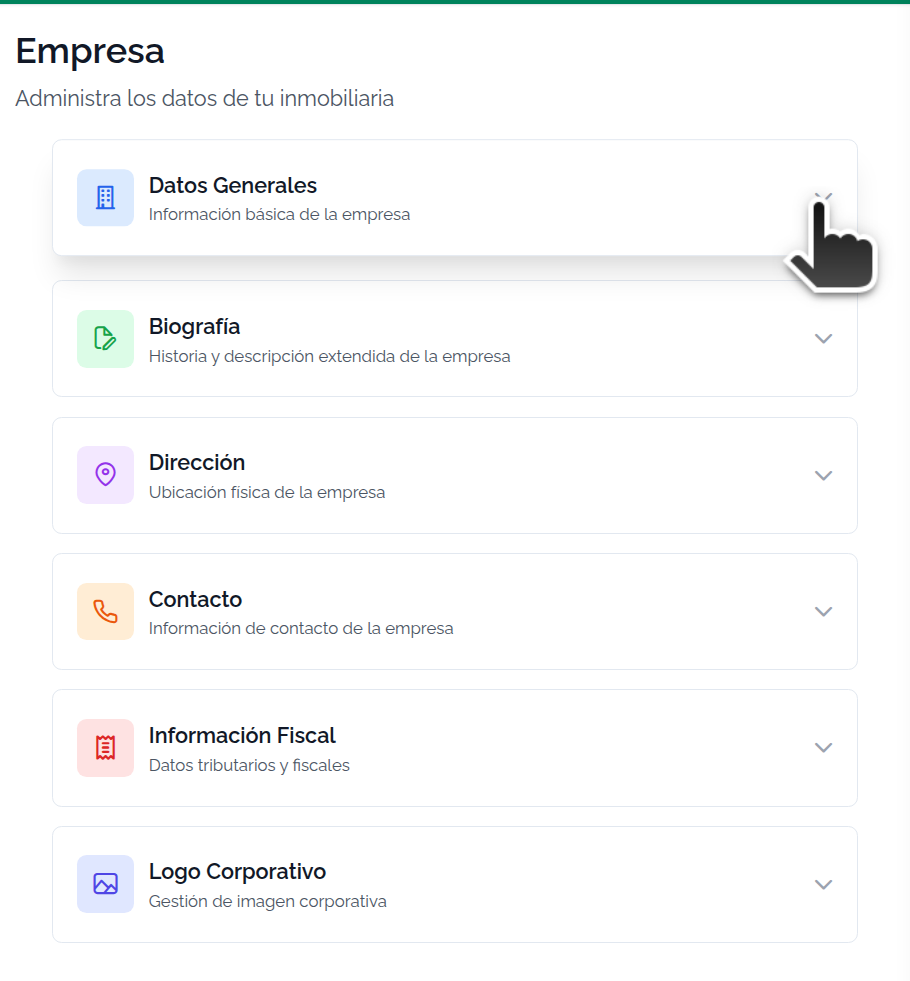Open the Logo Corporativo chevron

click(823, 884)
